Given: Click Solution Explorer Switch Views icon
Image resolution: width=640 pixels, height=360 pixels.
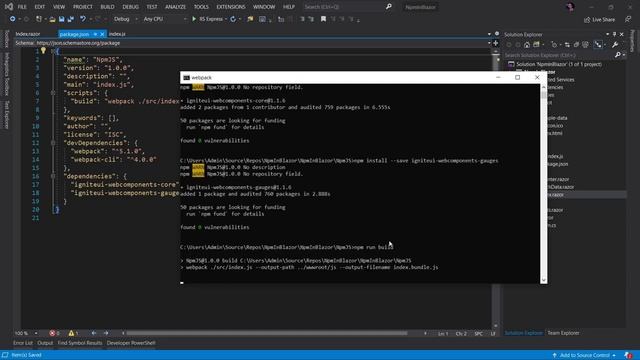Looking at the screenshot, I should pos(536,44).
